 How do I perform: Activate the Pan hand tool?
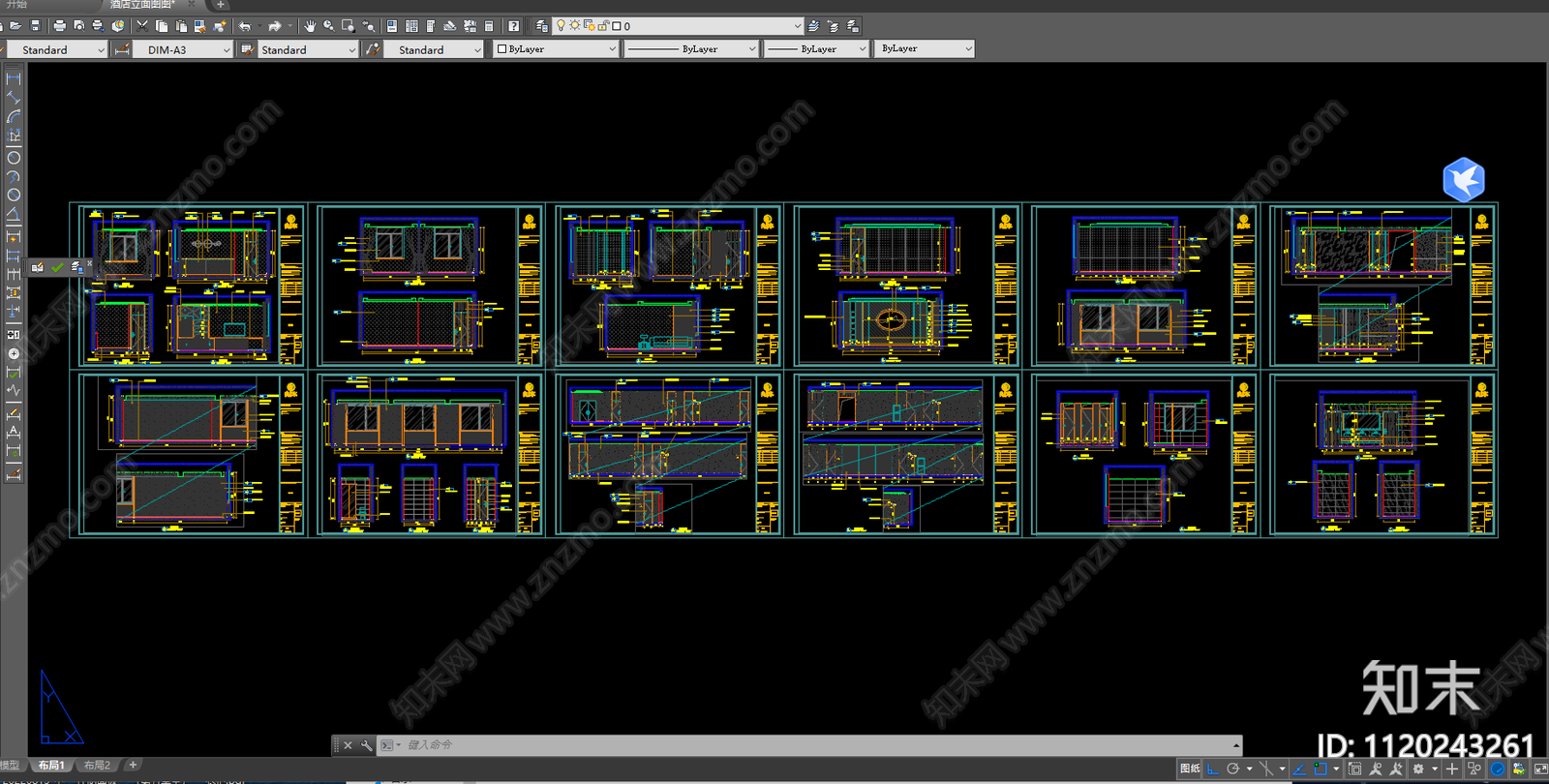click(310, 26)
